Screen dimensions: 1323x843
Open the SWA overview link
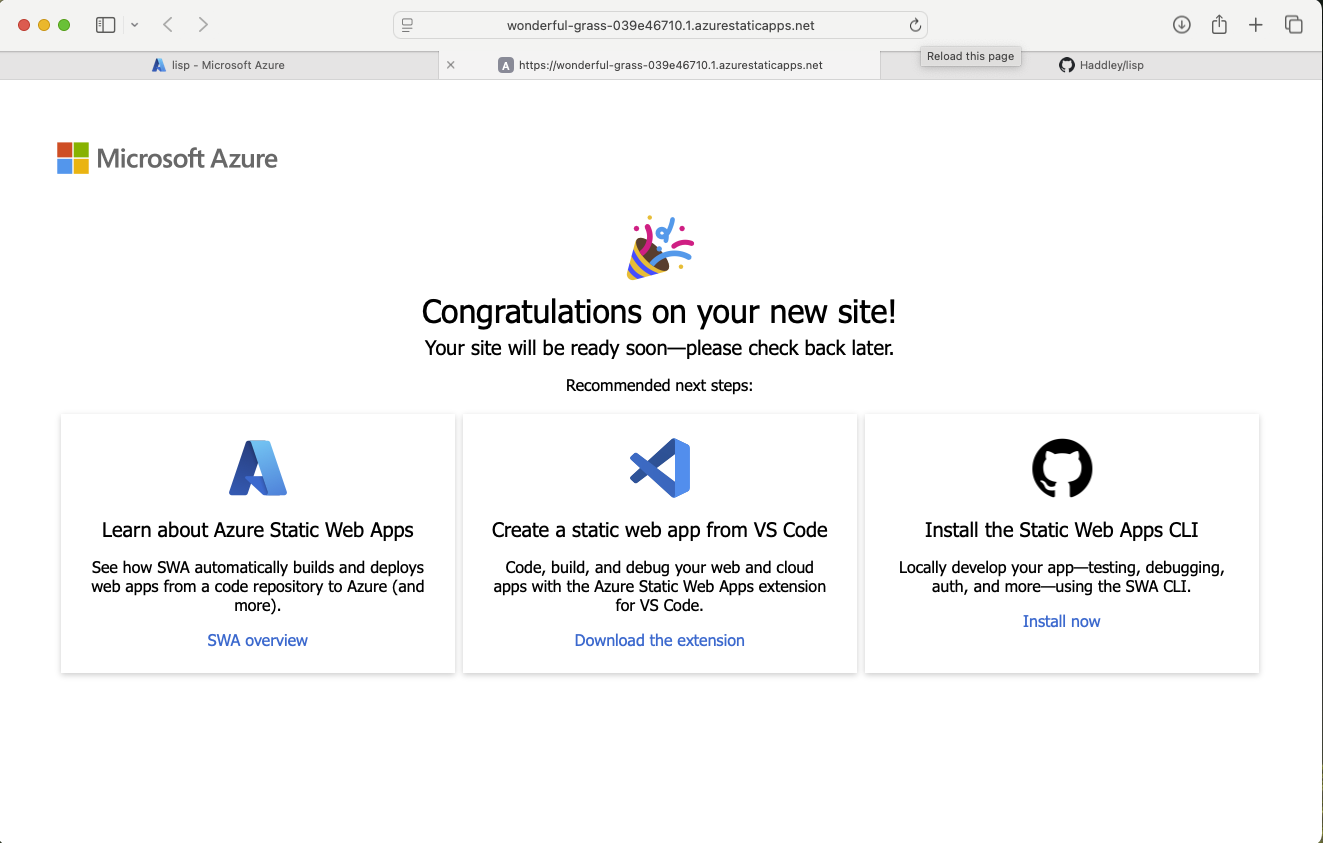coord(257,640)
